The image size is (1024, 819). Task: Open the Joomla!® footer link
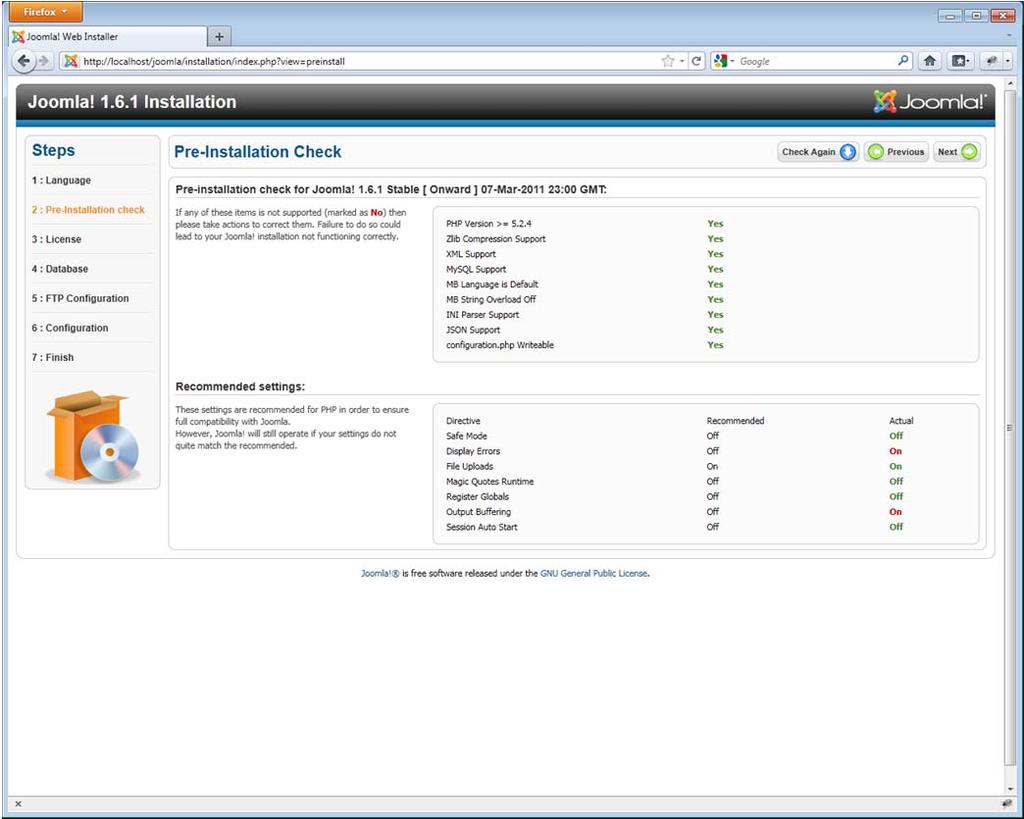(x=379, y=573)
